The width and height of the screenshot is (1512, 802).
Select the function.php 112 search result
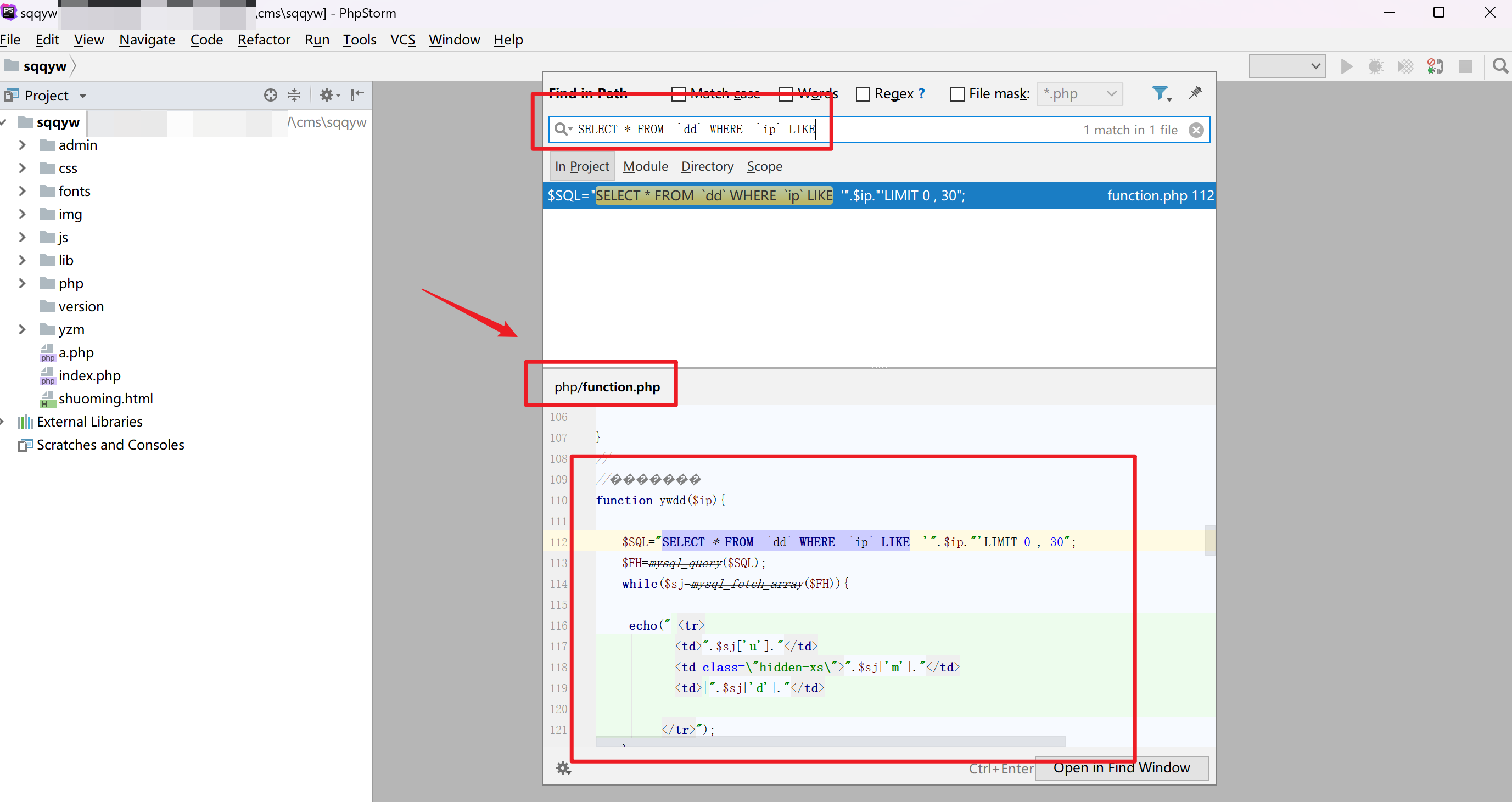(878, 195)
